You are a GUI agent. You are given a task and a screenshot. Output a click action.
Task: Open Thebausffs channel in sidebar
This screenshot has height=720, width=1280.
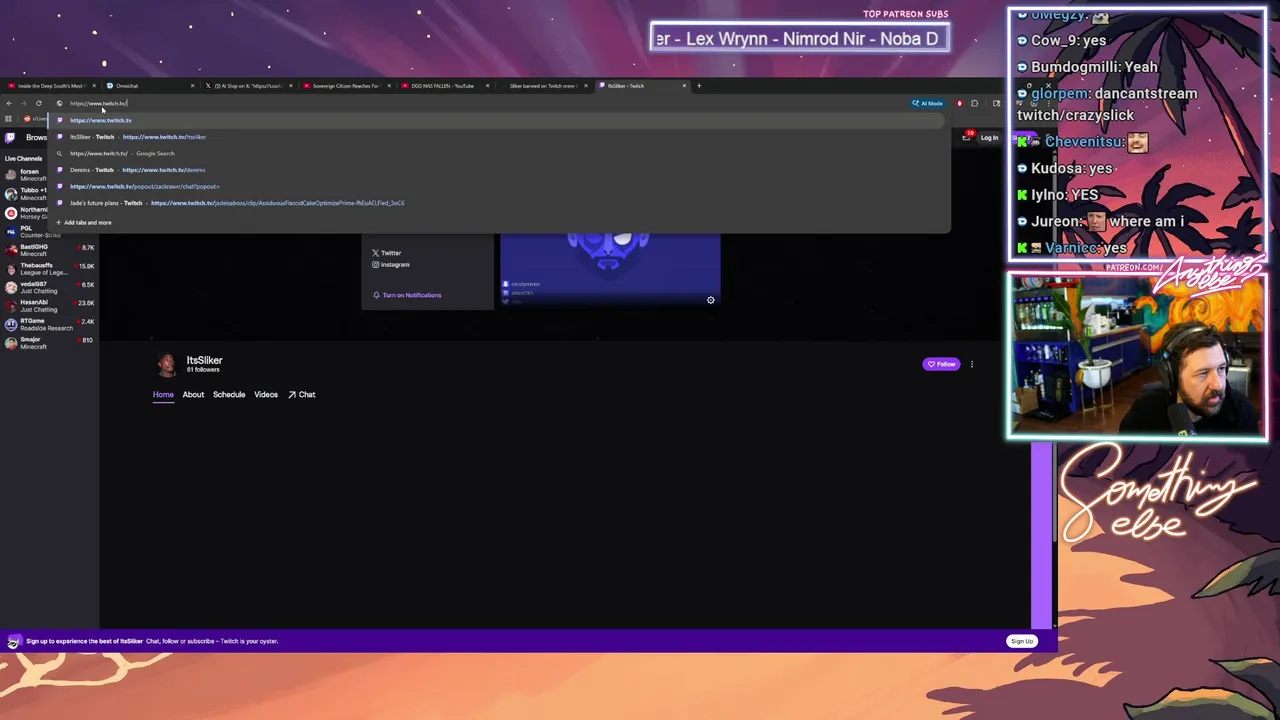point(49,269)
